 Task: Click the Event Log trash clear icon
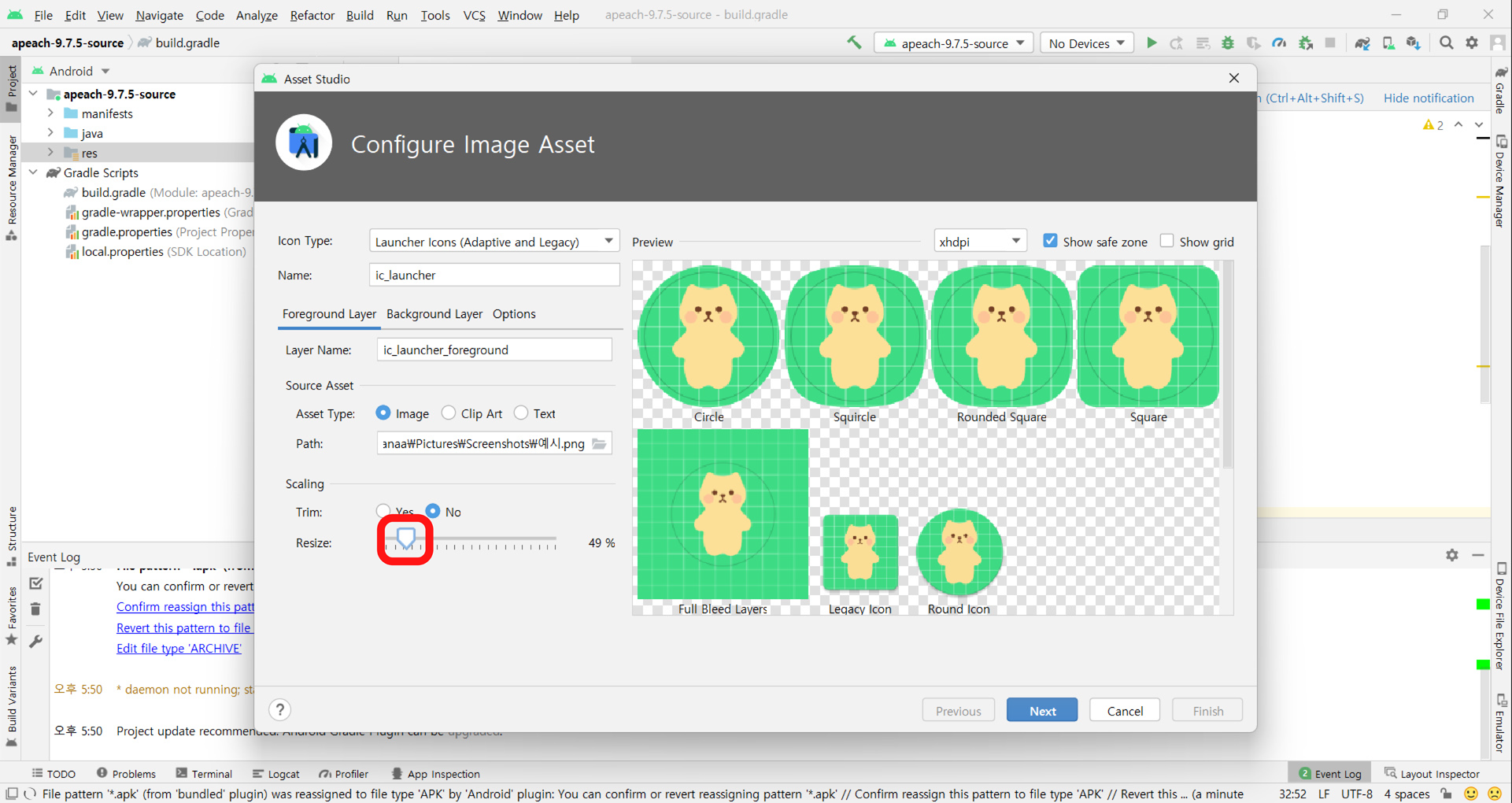click(x=35, y=609)
